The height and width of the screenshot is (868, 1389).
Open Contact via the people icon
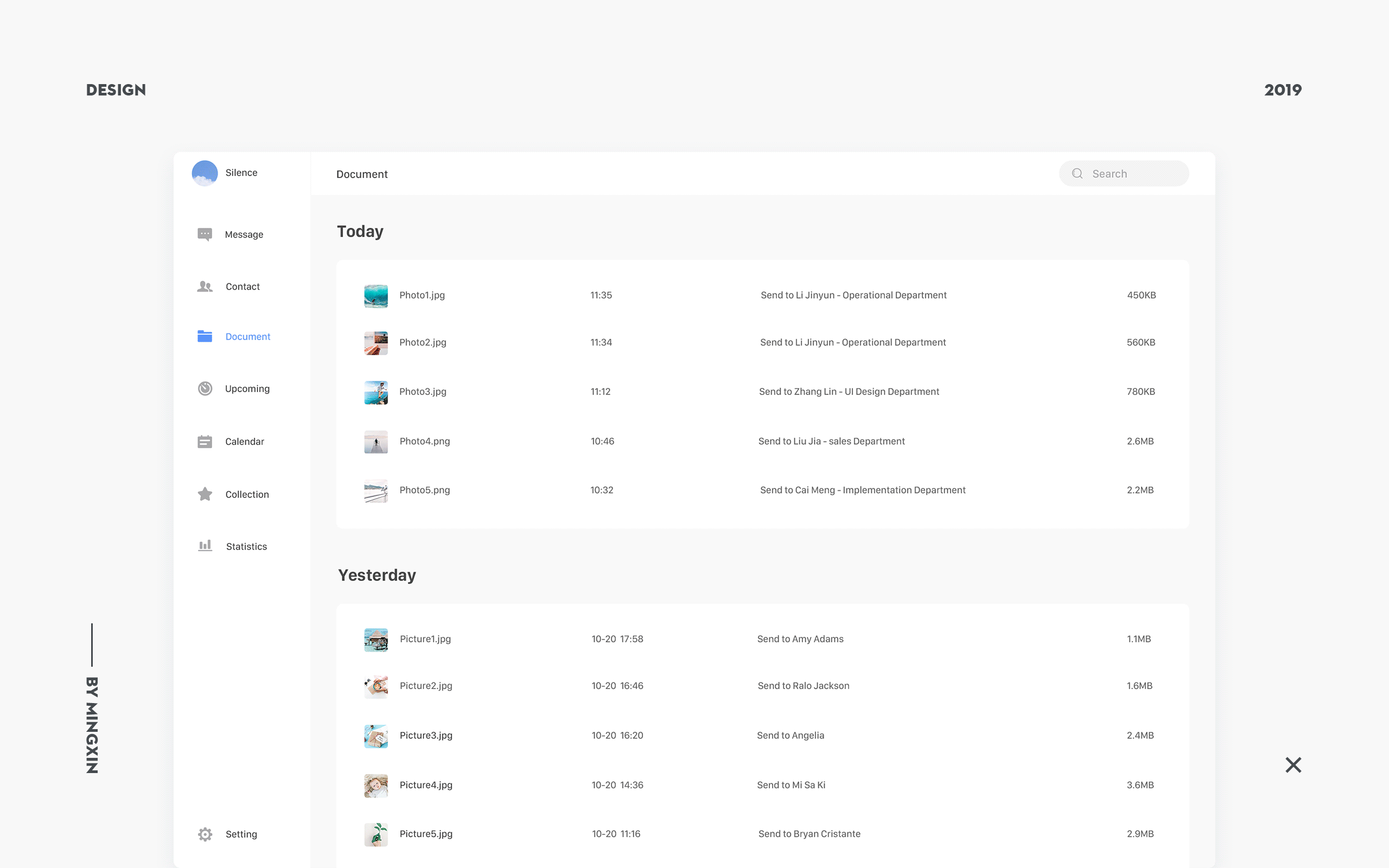pos(205,286)
